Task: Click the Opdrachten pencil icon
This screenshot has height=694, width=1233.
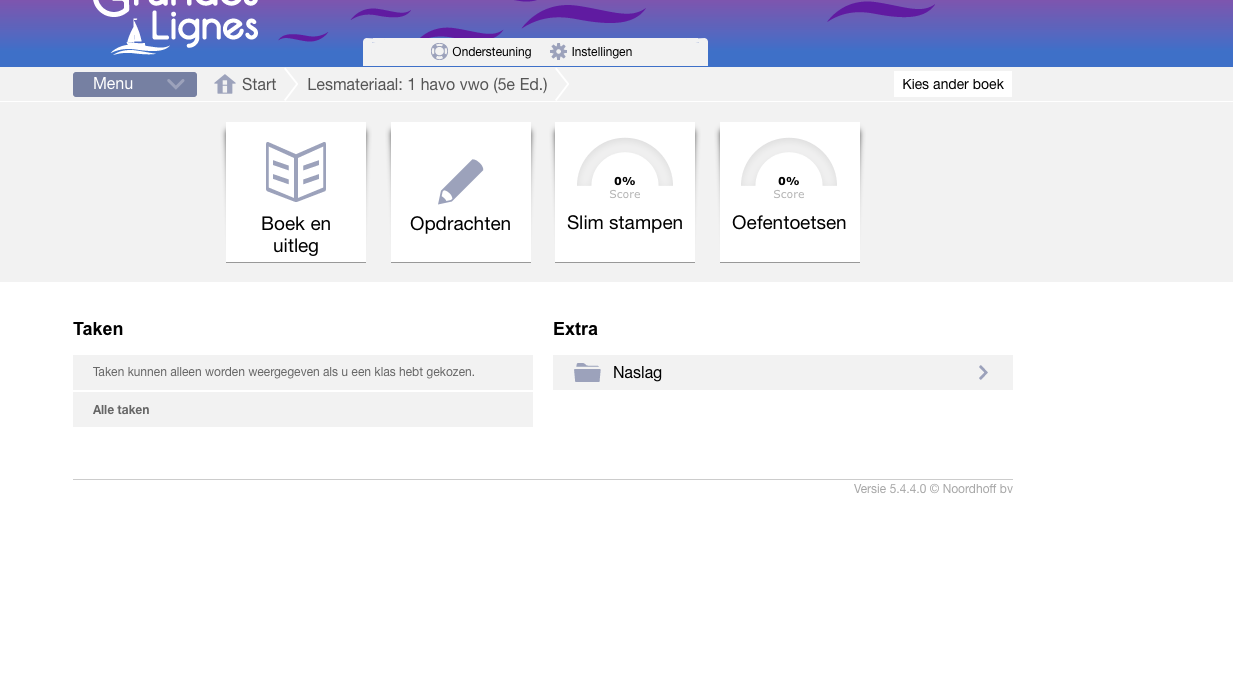Action: coord(461,182)
